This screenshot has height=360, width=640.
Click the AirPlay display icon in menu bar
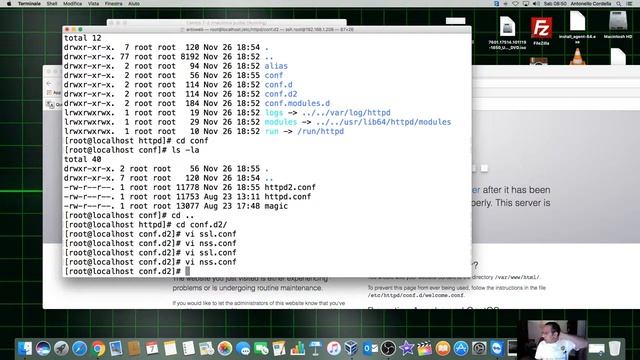526,4
